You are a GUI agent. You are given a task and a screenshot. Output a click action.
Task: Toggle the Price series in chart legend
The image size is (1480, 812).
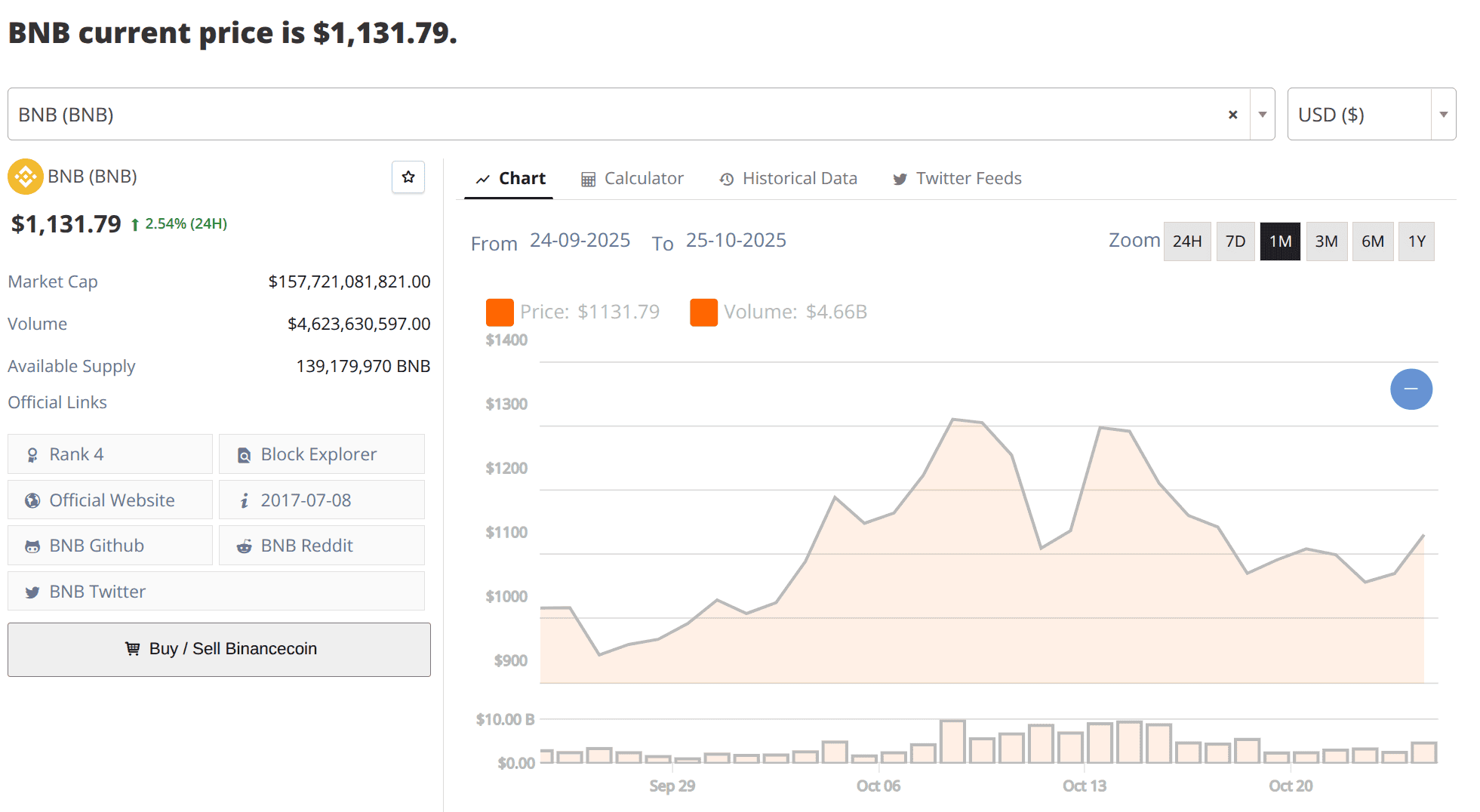point(574,312)
